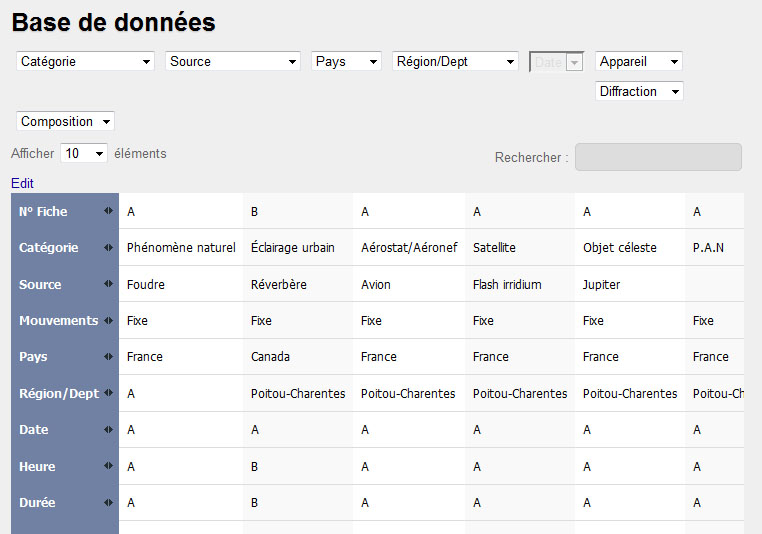Click sort arrows icon in Heure row
The height and width of the screenshot is (534, 762).
[108, 467]
